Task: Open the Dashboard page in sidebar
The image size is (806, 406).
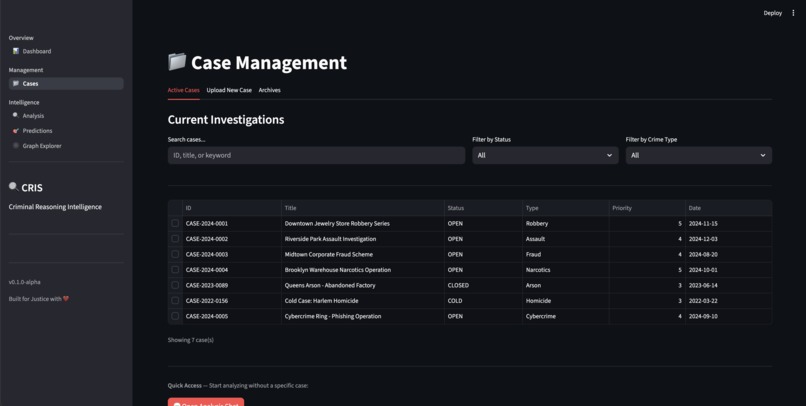Action: (x=66, y=51)
